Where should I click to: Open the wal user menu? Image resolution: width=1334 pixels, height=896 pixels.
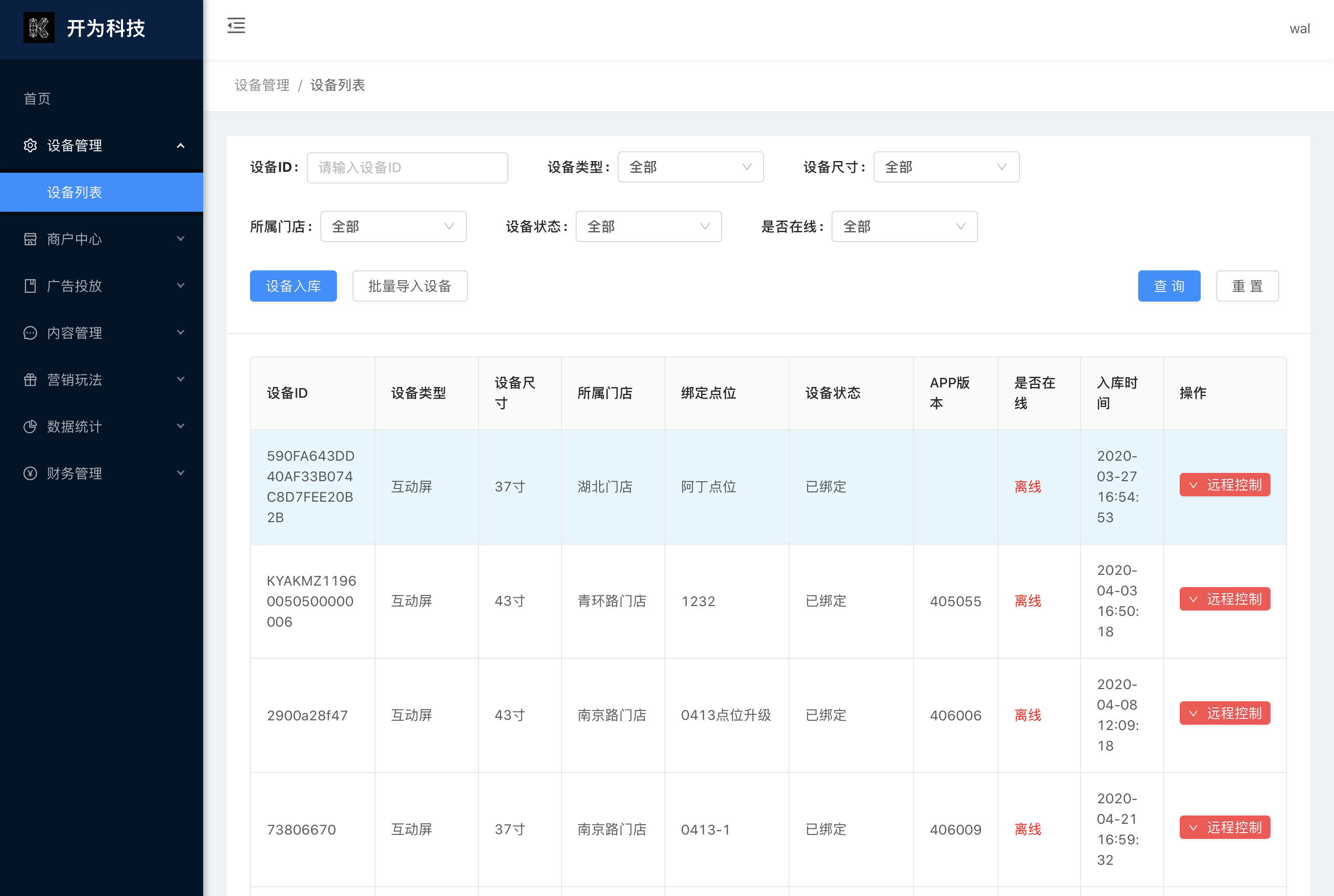(1299, 29)
